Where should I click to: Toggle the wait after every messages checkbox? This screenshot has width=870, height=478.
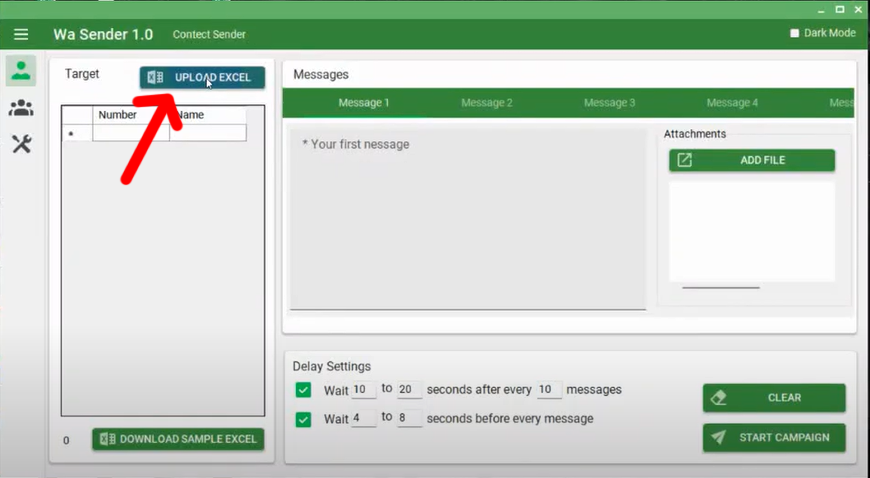304,390
